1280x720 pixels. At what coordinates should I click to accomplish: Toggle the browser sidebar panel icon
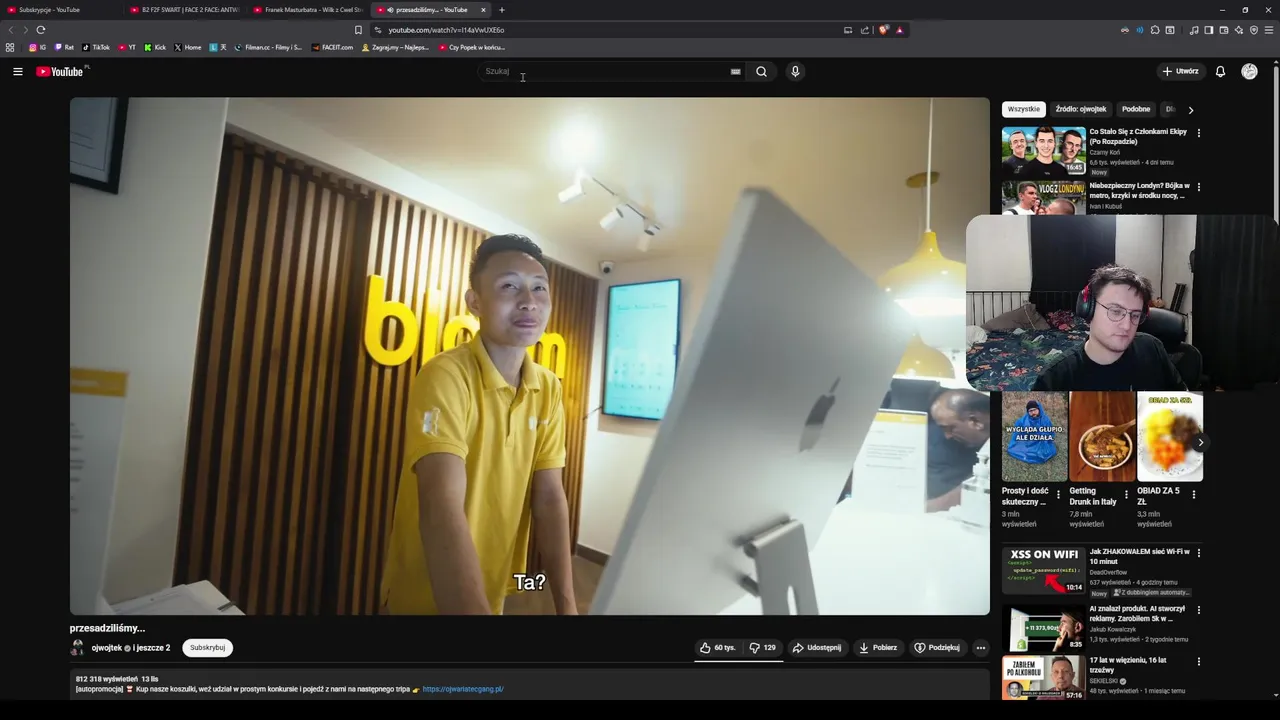pos(1209,30)
